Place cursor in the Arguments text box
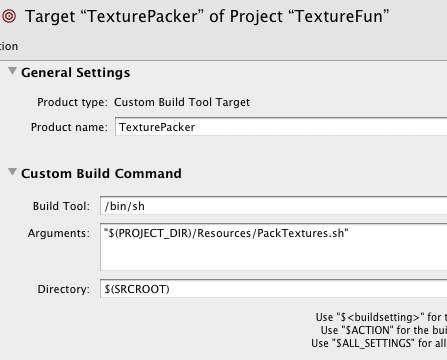Image resolution: width=447 pixels, height=360 pixels. coord(274,247)
